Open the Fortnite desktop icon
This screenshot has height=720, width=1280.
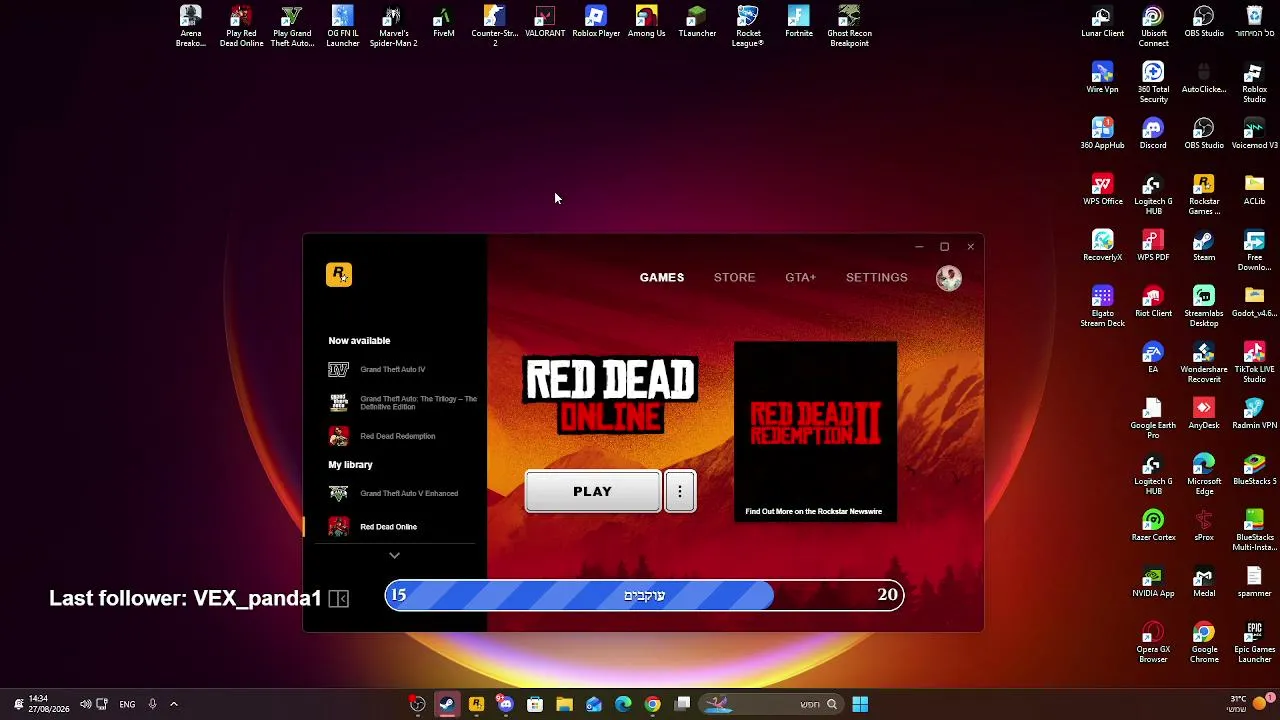pos(799,23)
